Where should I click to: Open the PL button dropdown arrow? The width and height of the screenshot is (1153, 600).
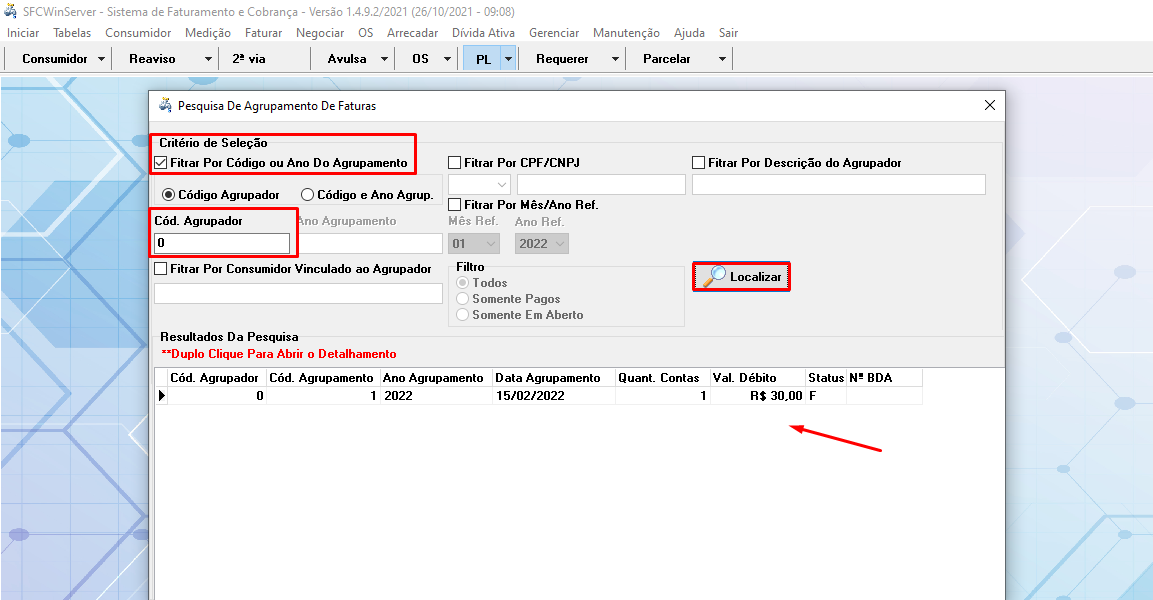click(508, 59)
